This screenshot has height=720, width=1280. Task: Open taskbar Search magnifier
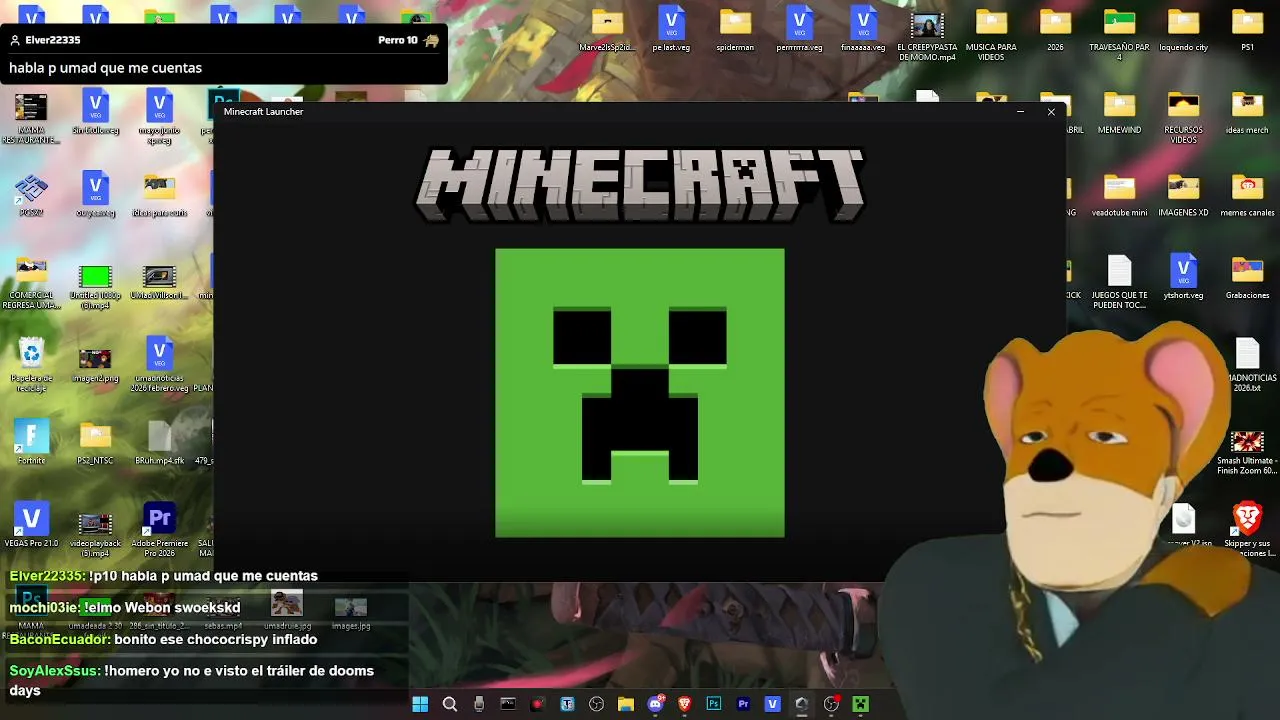click(x=450, y=704)
